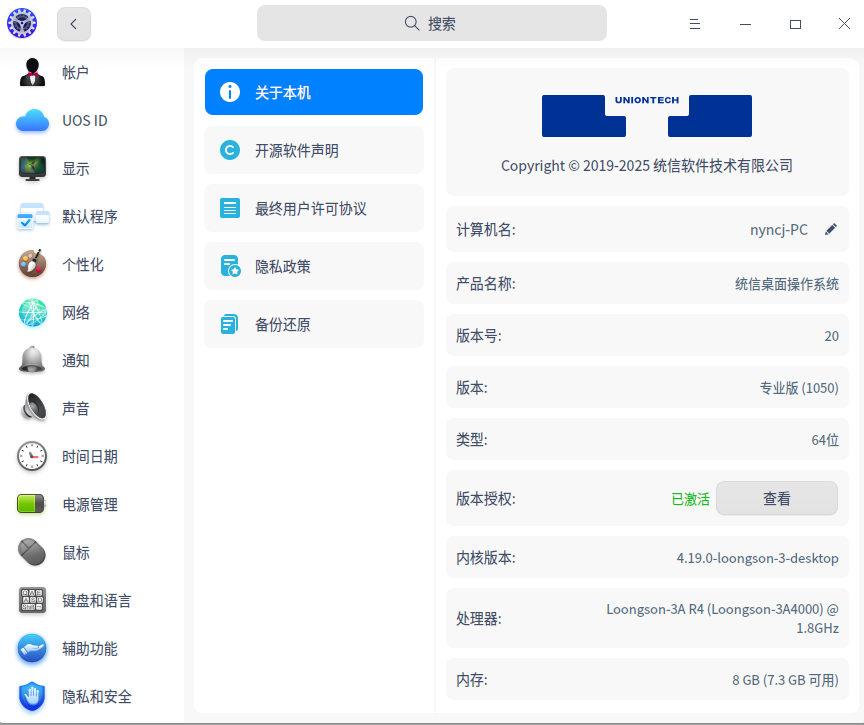This screenshot has width=864, height=725.
Task: Open the main menu hamburger icon
Action: point(695,24)
